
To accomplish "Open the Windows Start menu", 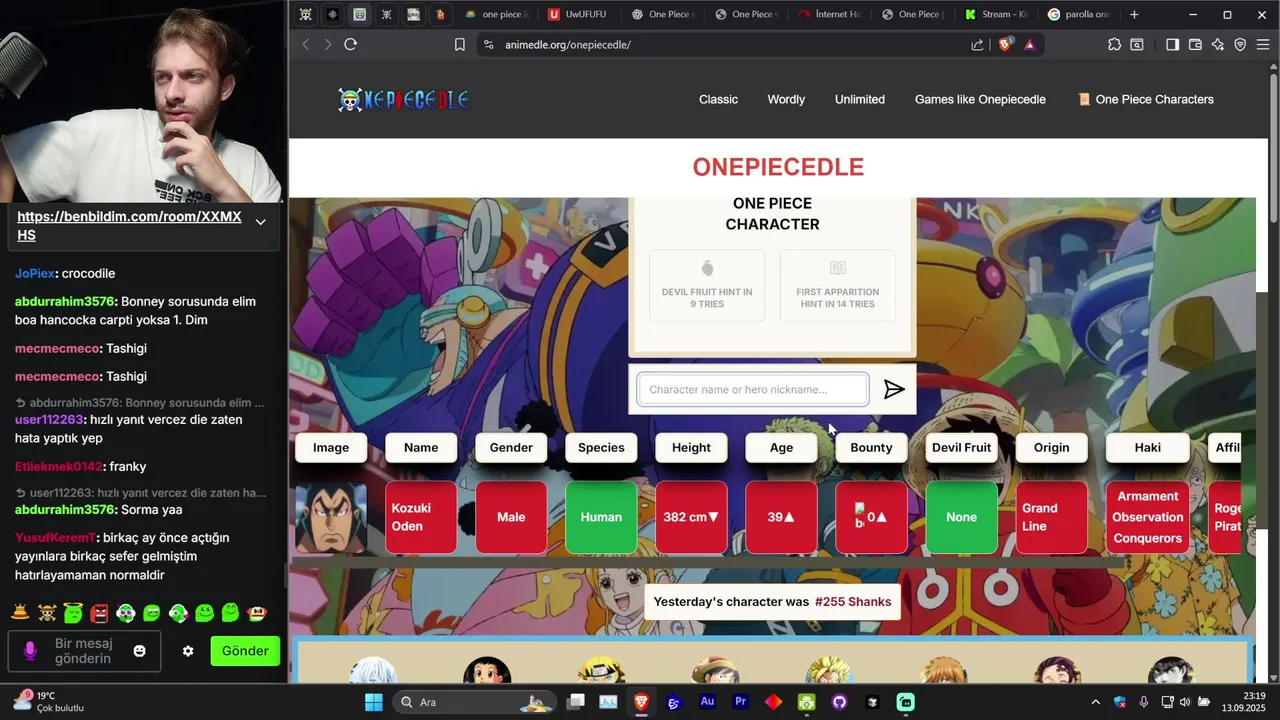I will (373, 702).
